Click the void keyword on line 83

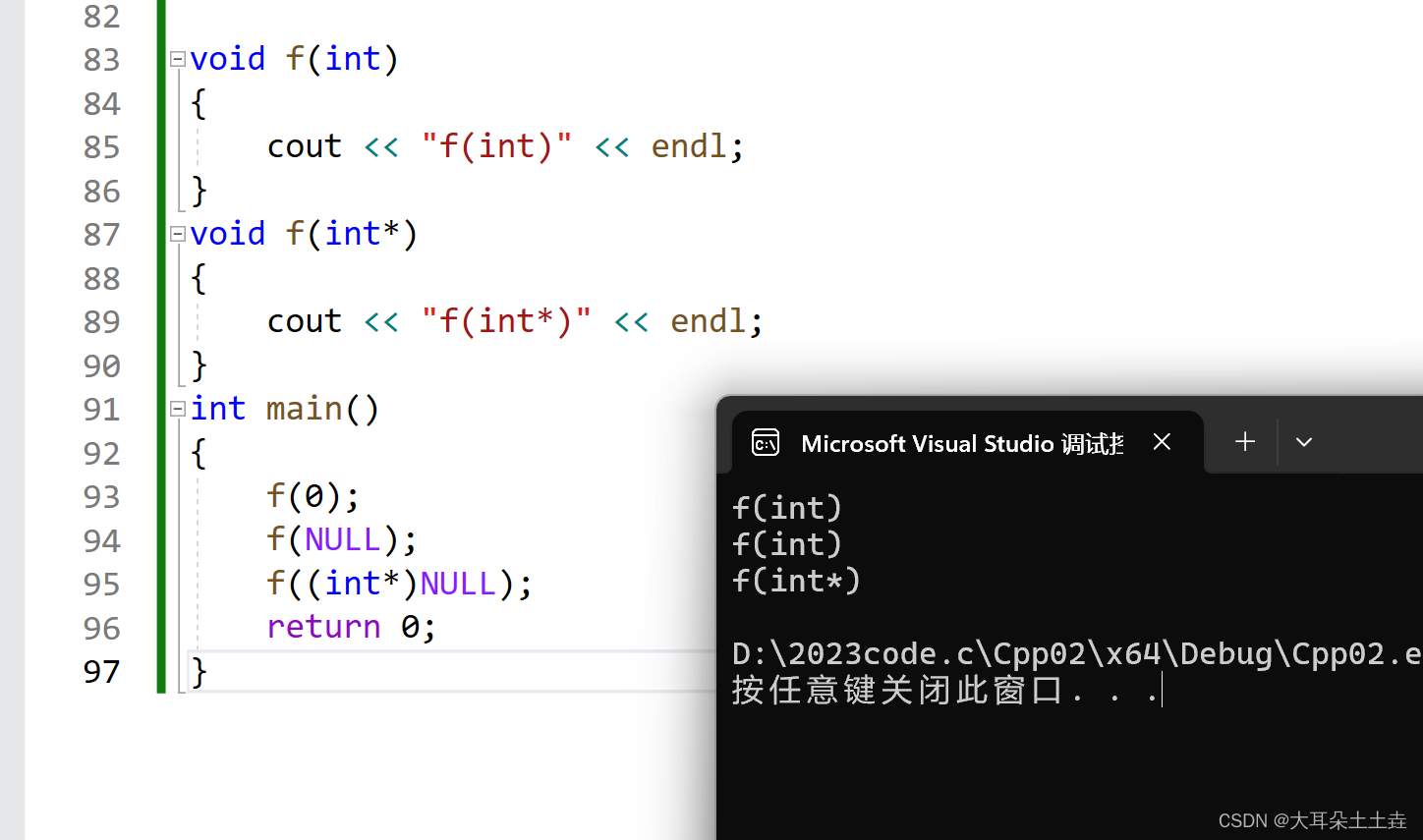click(228, 59)
